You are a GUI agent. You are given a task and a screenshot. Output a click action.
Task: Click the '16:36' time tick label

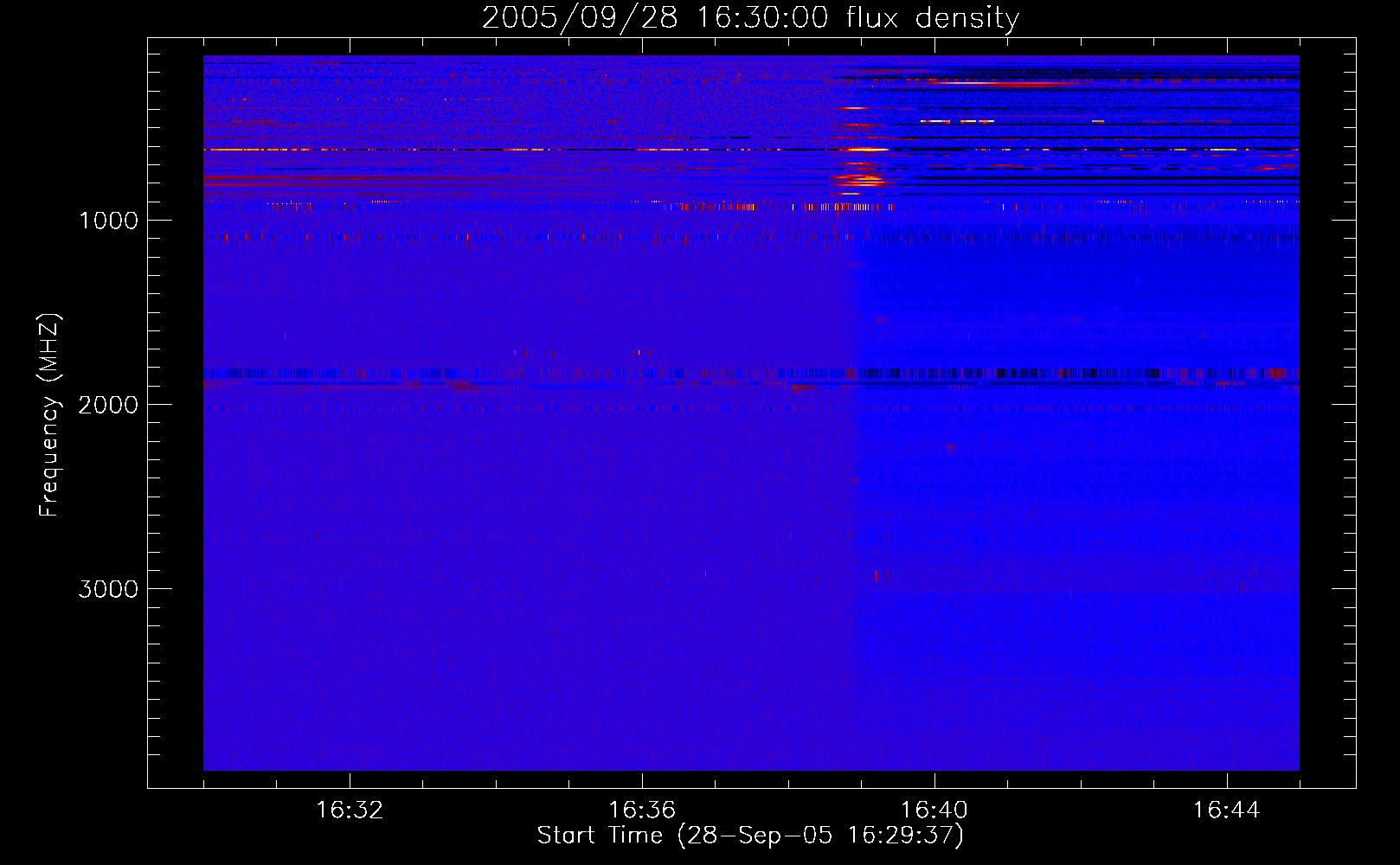pyautogui.click(x=642, y=811)
